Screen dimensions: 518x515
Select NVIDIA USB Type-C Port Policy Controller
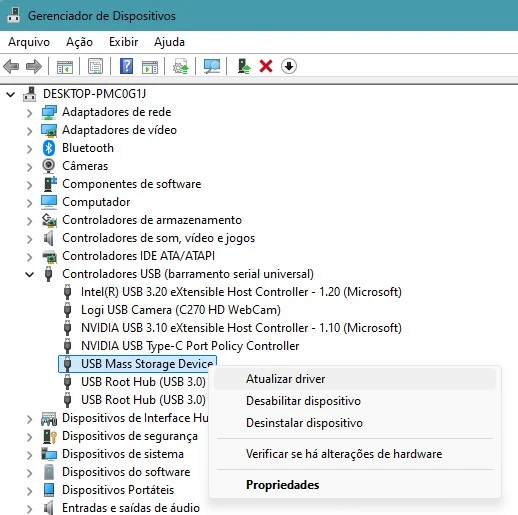click(190, 346)
